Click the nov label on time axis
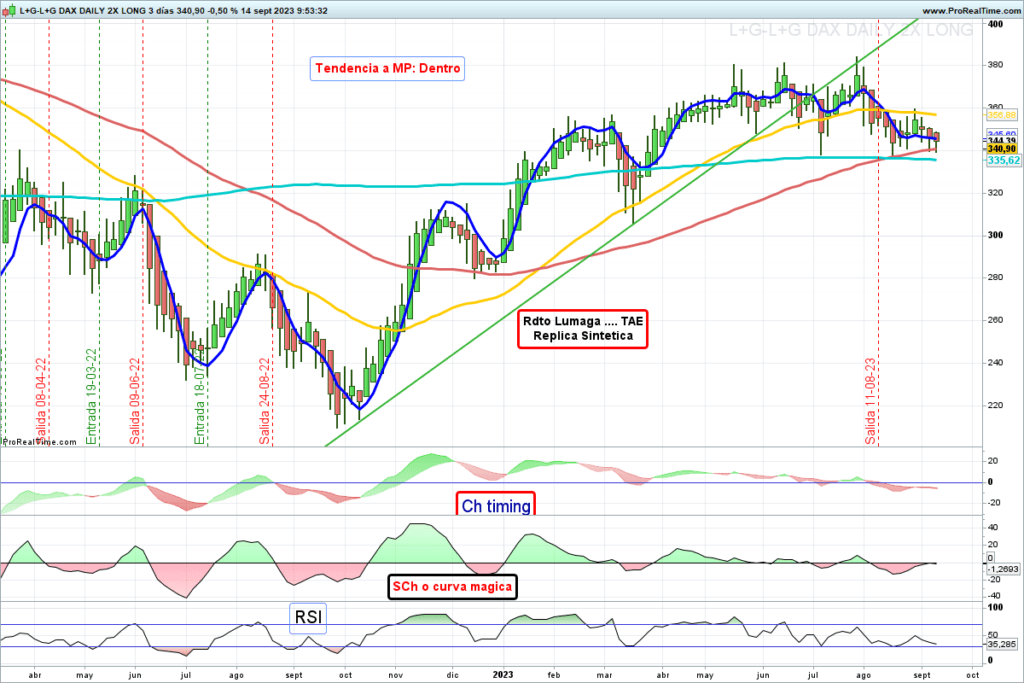Image resolution: width=1024 pixels, height=683 pixels. click(395, 675)
